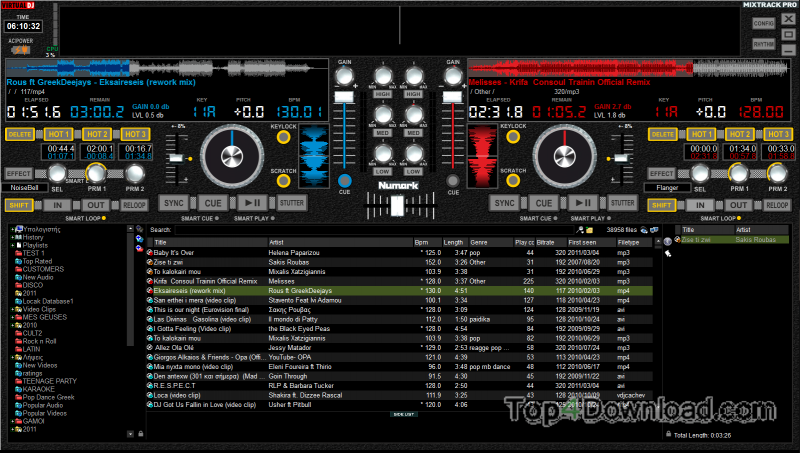Click left deck jog wheel
The image size is (800, 453).
point(232,157)
